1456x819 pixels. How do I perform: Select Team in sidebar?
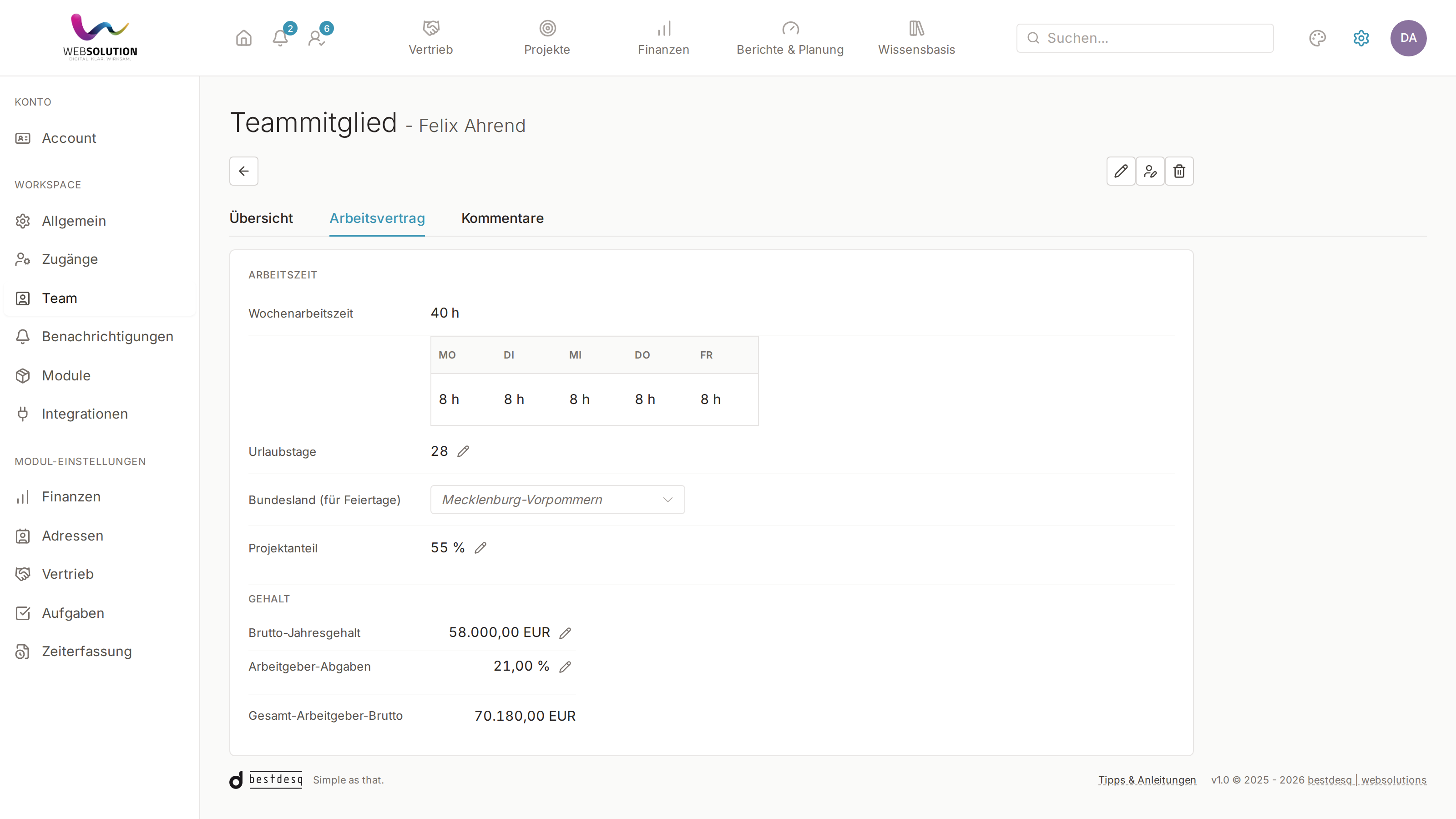[100, 298]
